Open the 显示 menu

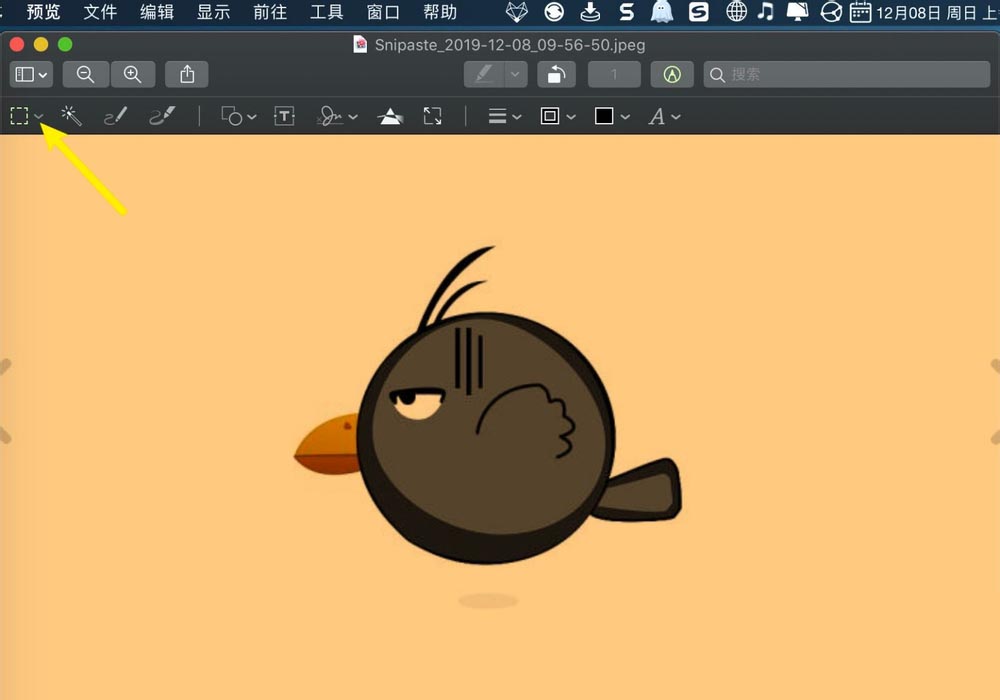coord(213,11)
